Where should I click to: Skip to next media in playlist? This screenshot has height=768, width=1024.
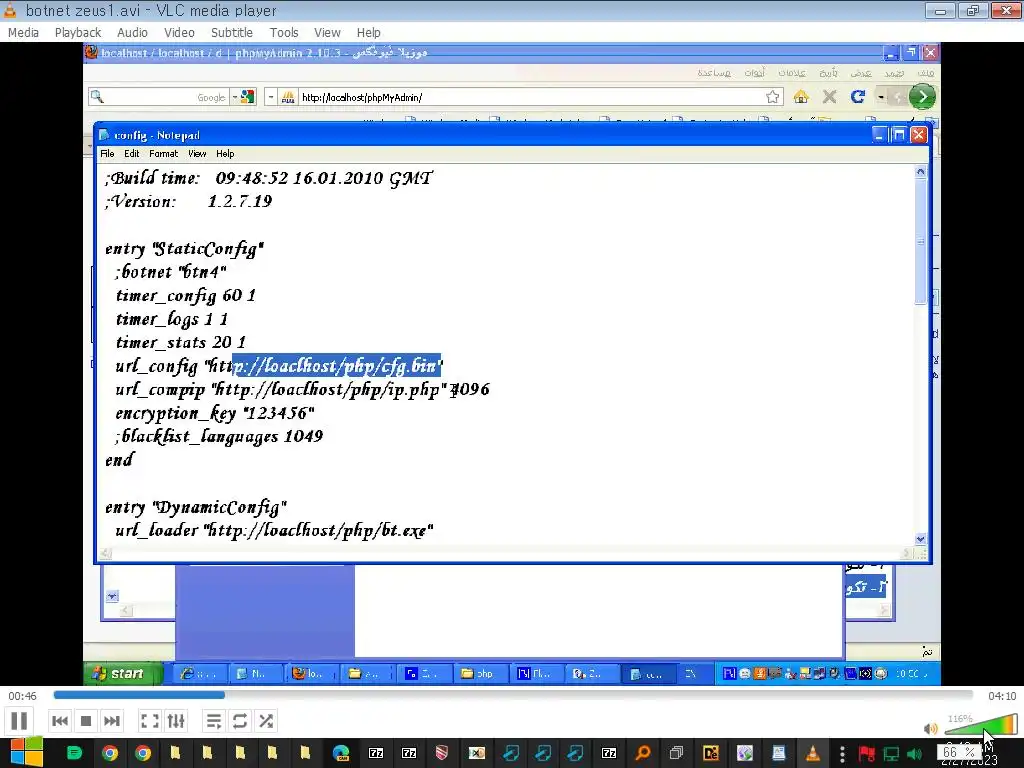click(x=112, y=721)
